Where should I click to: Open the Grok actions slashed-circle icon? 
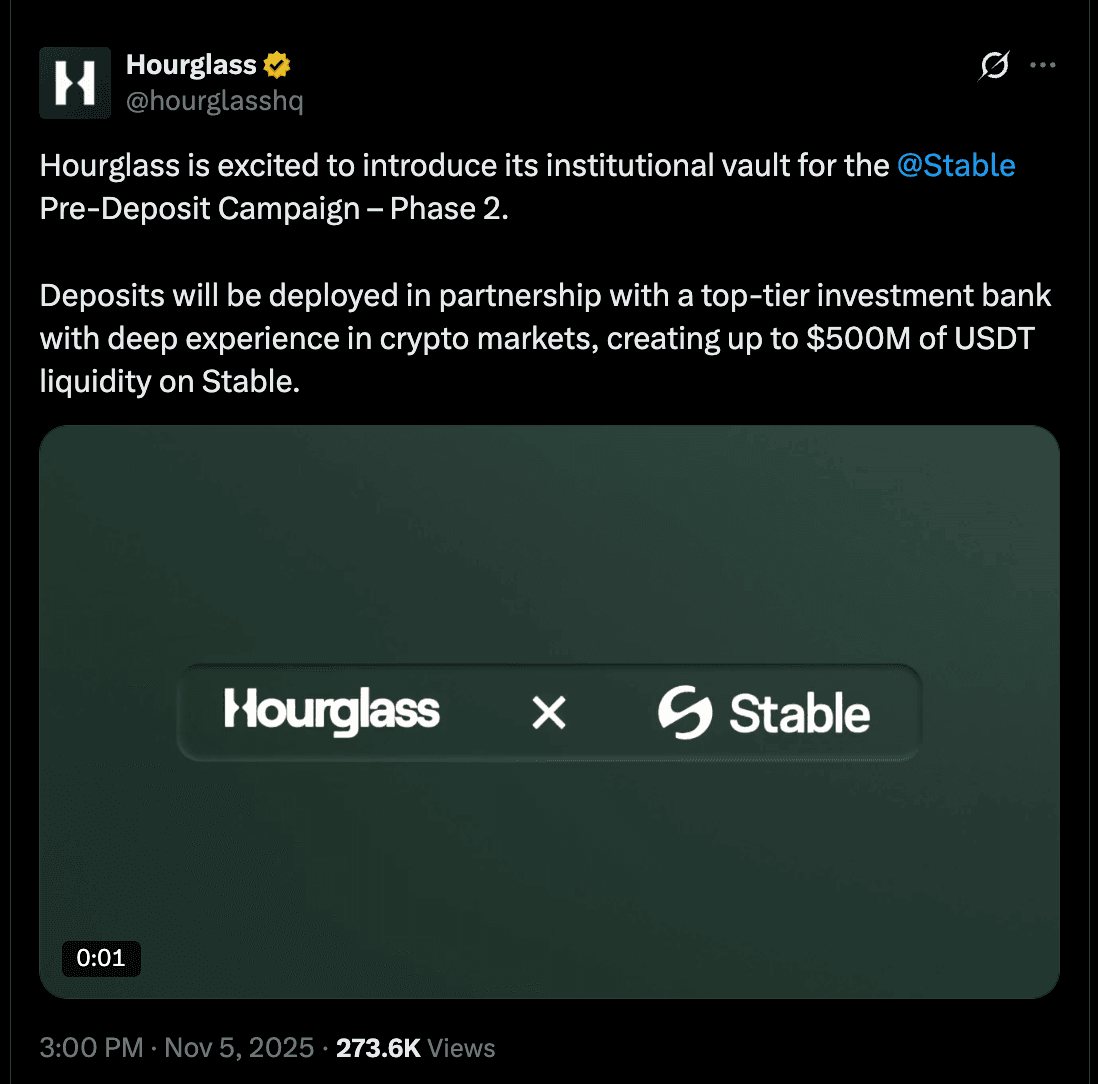(x=993, y=63)
